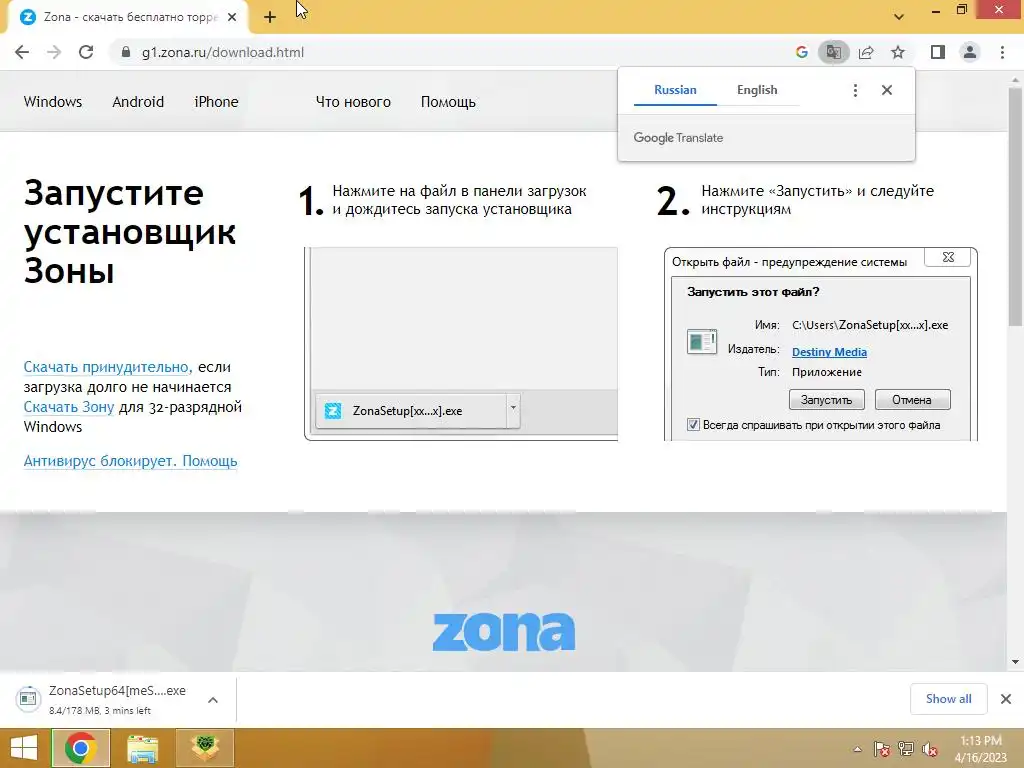Click network icon in system tray
The width and height of the screenshot is (1024, 768).
pyautogui.click(x=906, y=749)
